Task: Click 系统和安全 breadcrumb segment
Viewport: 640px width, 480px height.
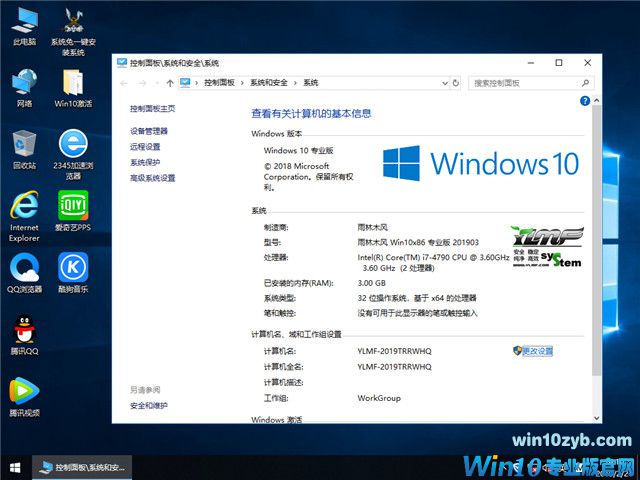Action: click(269, 83)
